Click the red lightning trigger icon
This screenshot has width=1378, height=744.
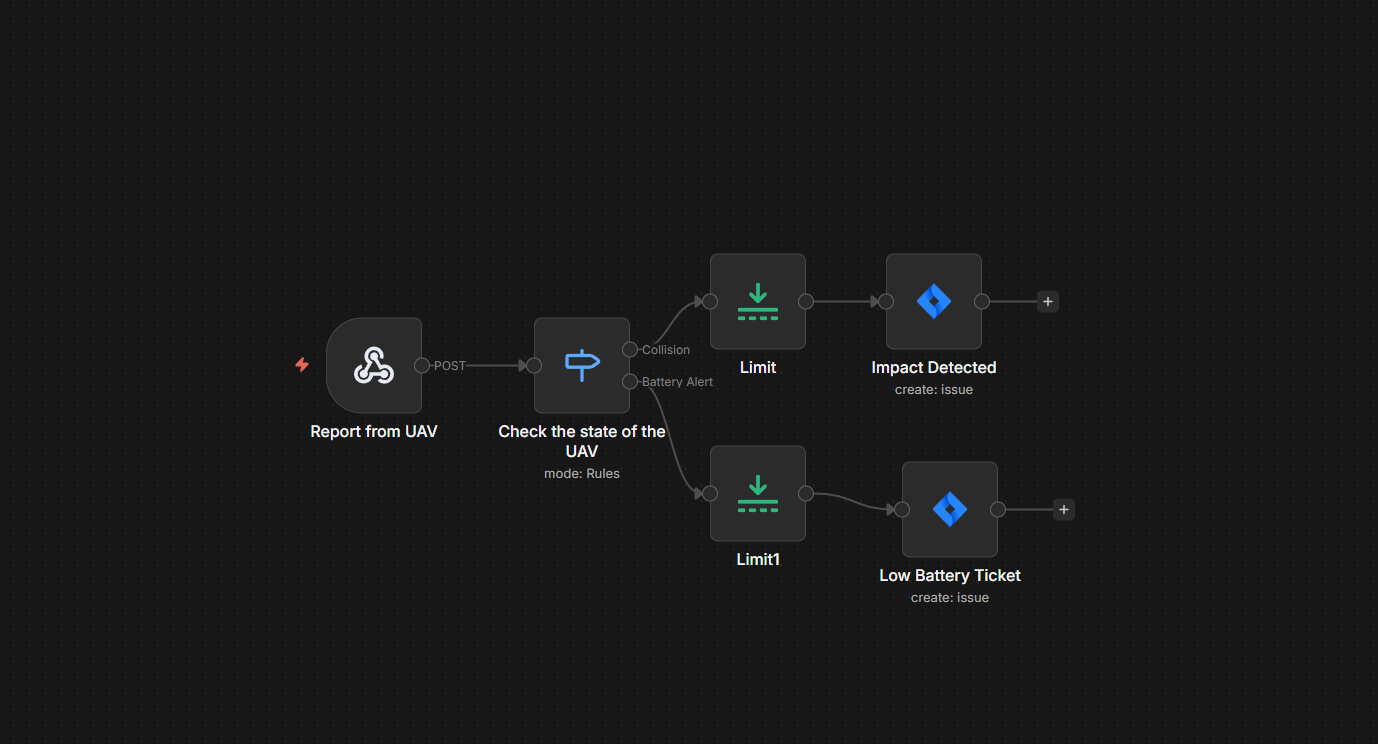click(302, 365)
